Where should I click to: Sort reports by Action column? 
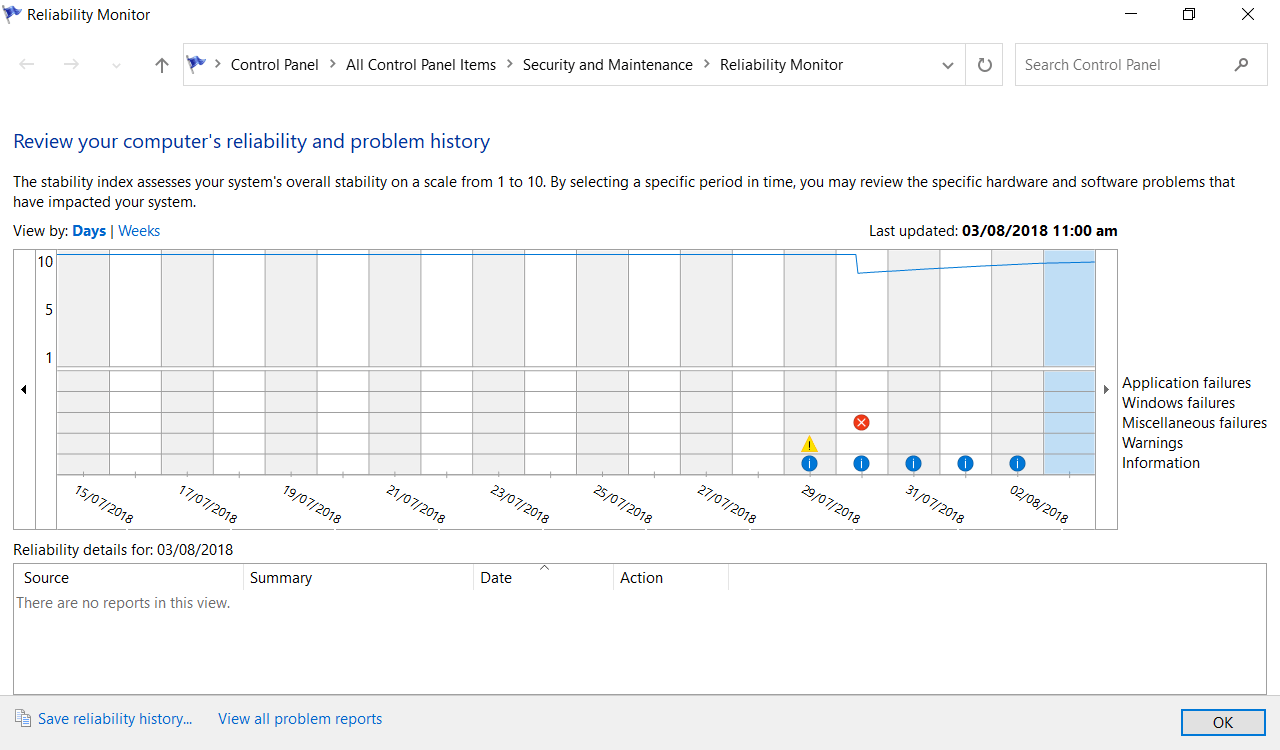tap(671, 578)
